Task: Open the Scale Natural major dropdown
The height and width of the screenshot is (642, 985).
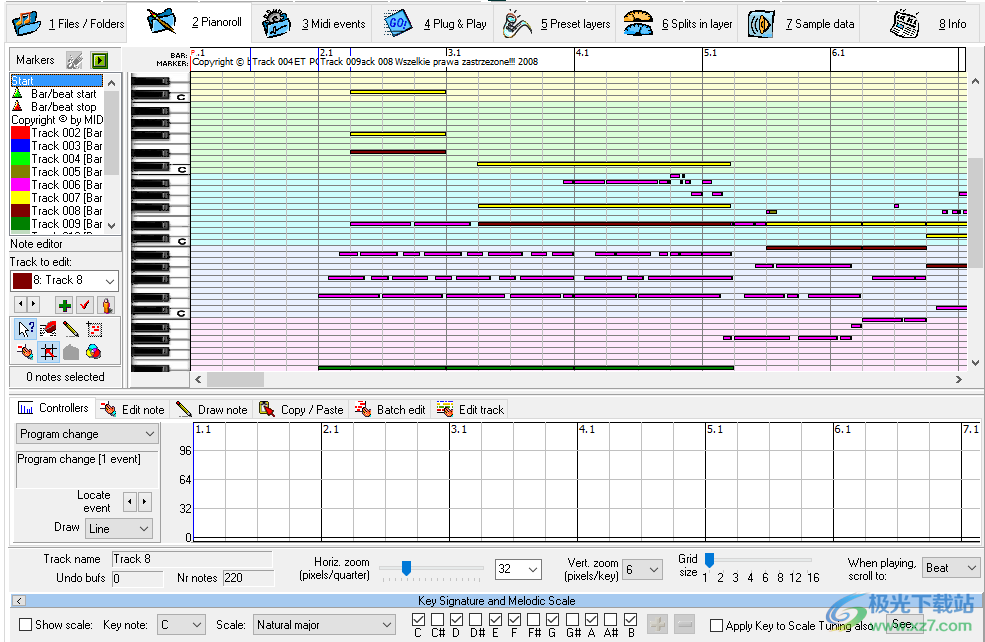Action: click(324, 625)
